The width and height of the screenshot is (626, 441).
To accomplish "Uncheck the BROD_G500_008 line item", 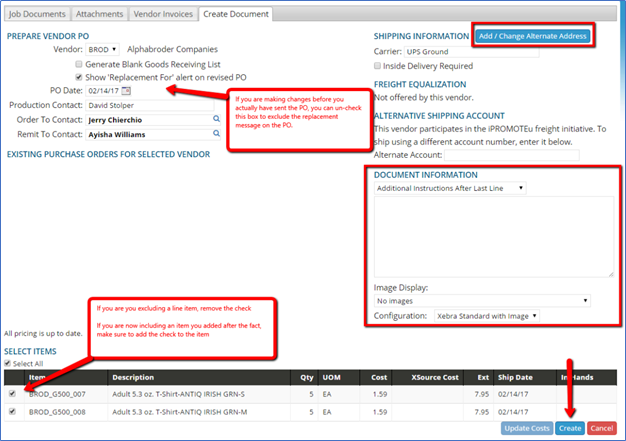I will [12, 411].
